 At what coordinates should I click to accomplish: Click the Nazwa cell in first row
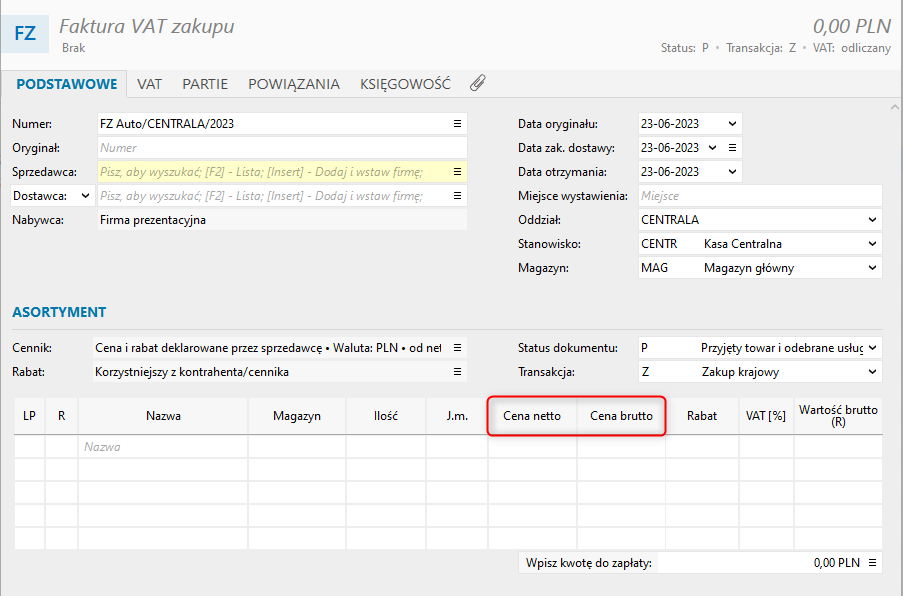pyautogui.click(x=163, y=447)
